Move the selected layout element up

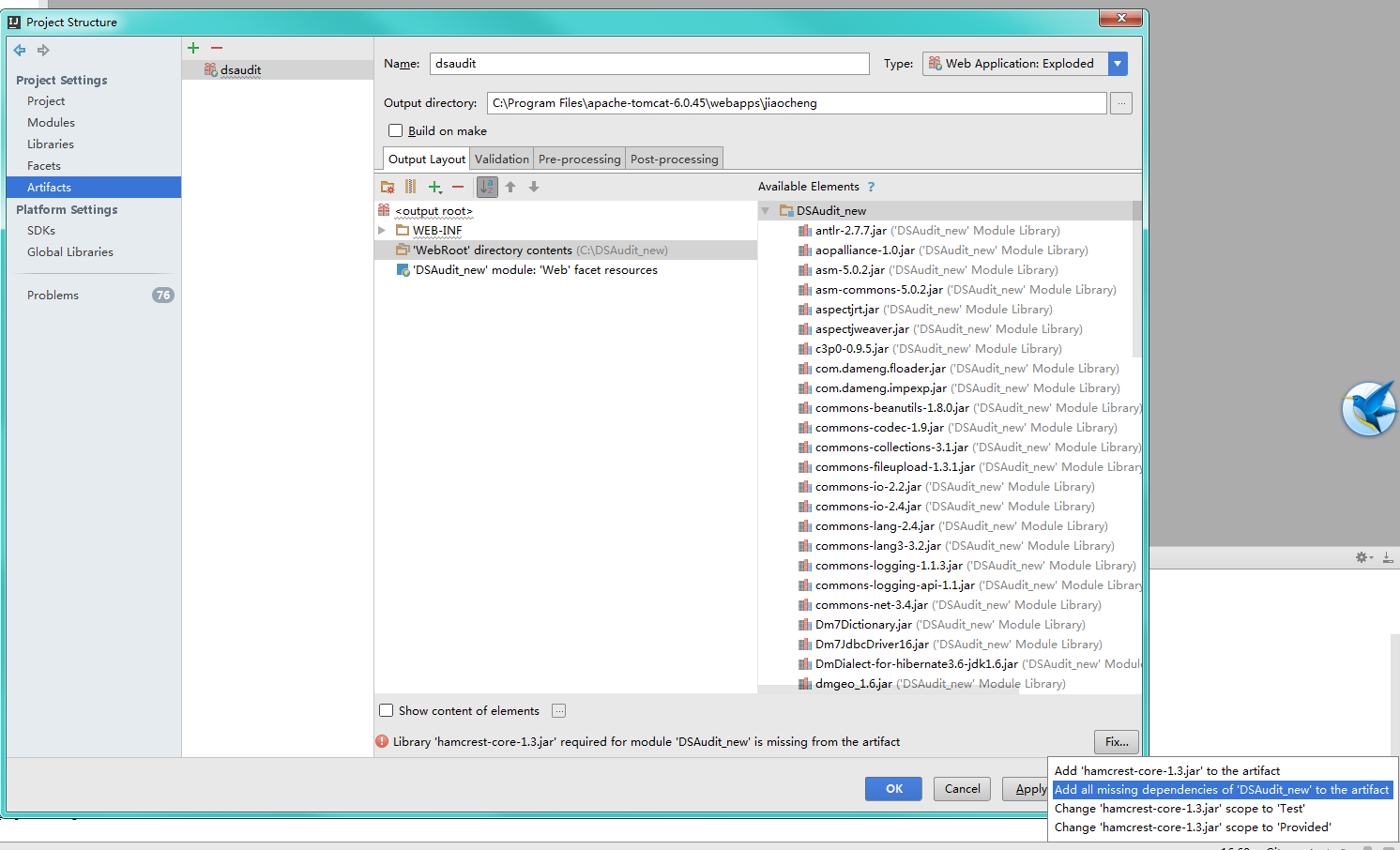point(510,187)
